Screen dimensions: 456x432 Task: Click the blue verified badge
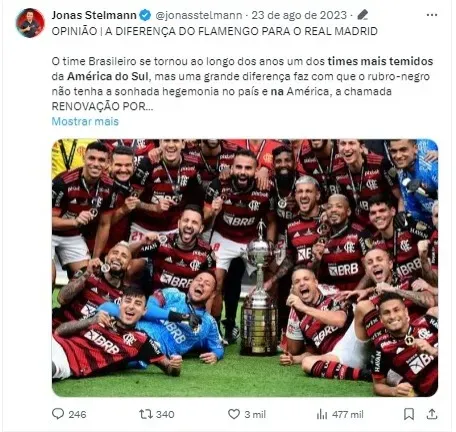145,15
